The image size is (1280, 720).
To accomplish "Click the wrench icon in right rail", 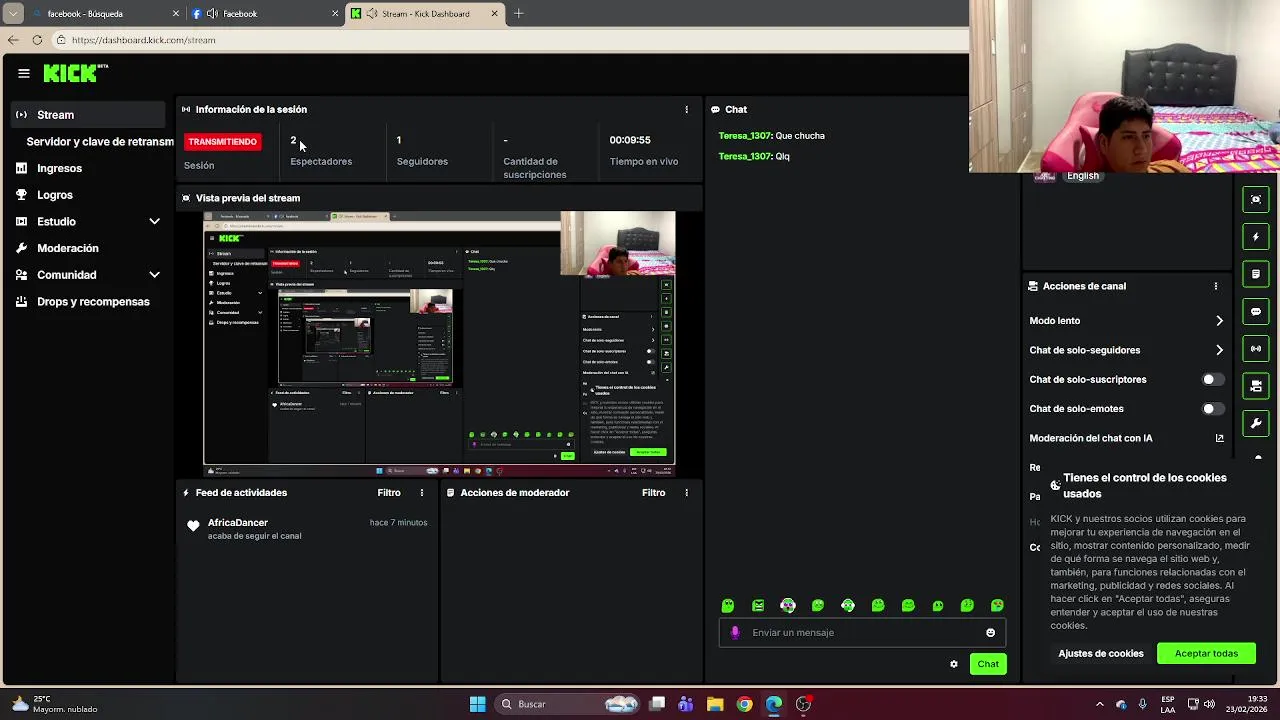I will pos(1256,424).
